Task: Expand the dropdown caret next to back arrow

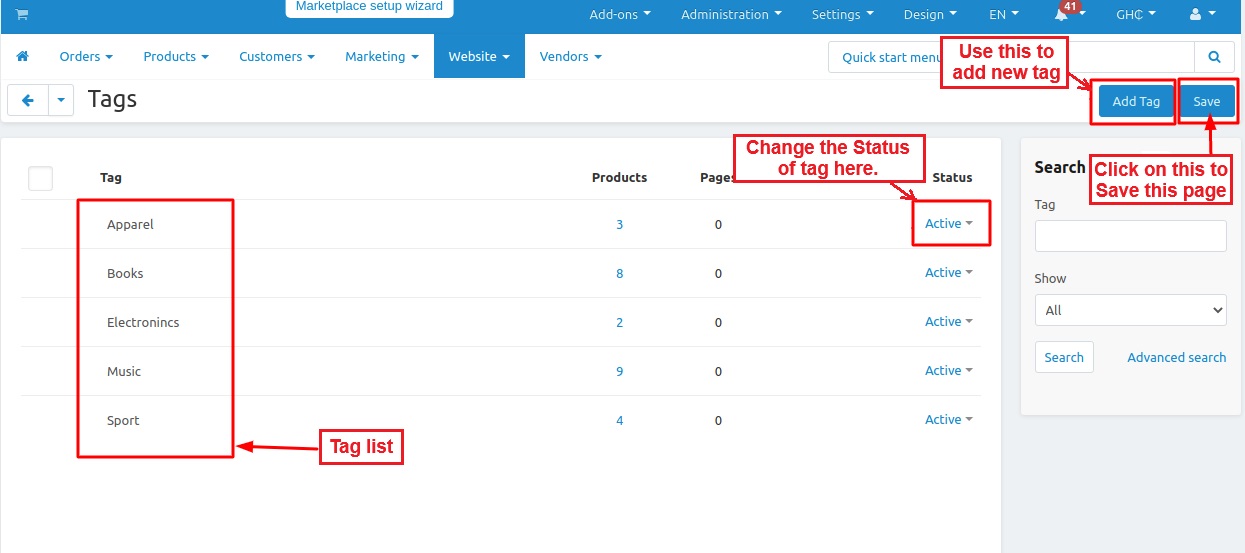Action: [62, 100]
